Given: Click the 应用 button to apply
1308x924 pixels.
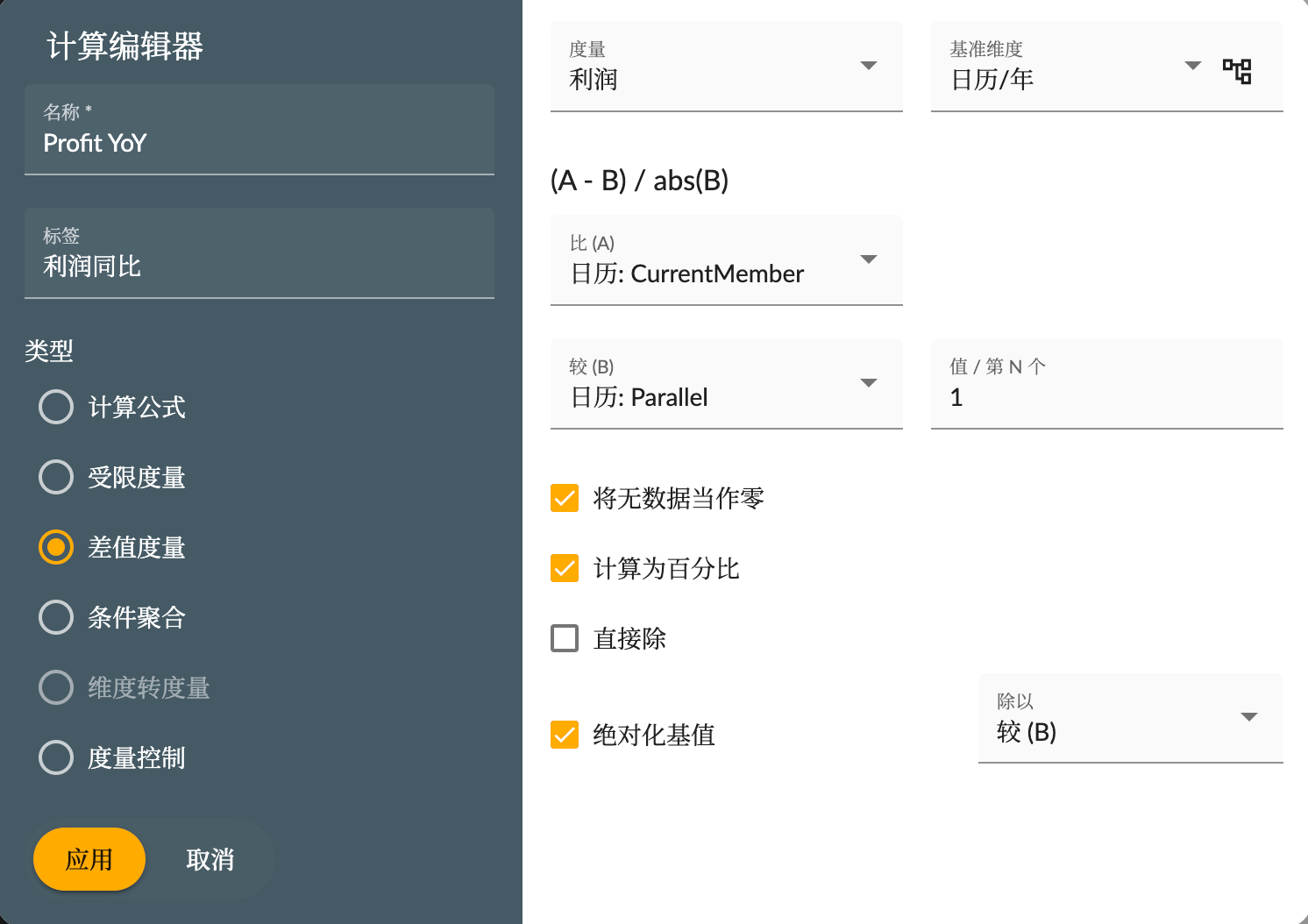Looking at the screenshot, I should 89,859.
